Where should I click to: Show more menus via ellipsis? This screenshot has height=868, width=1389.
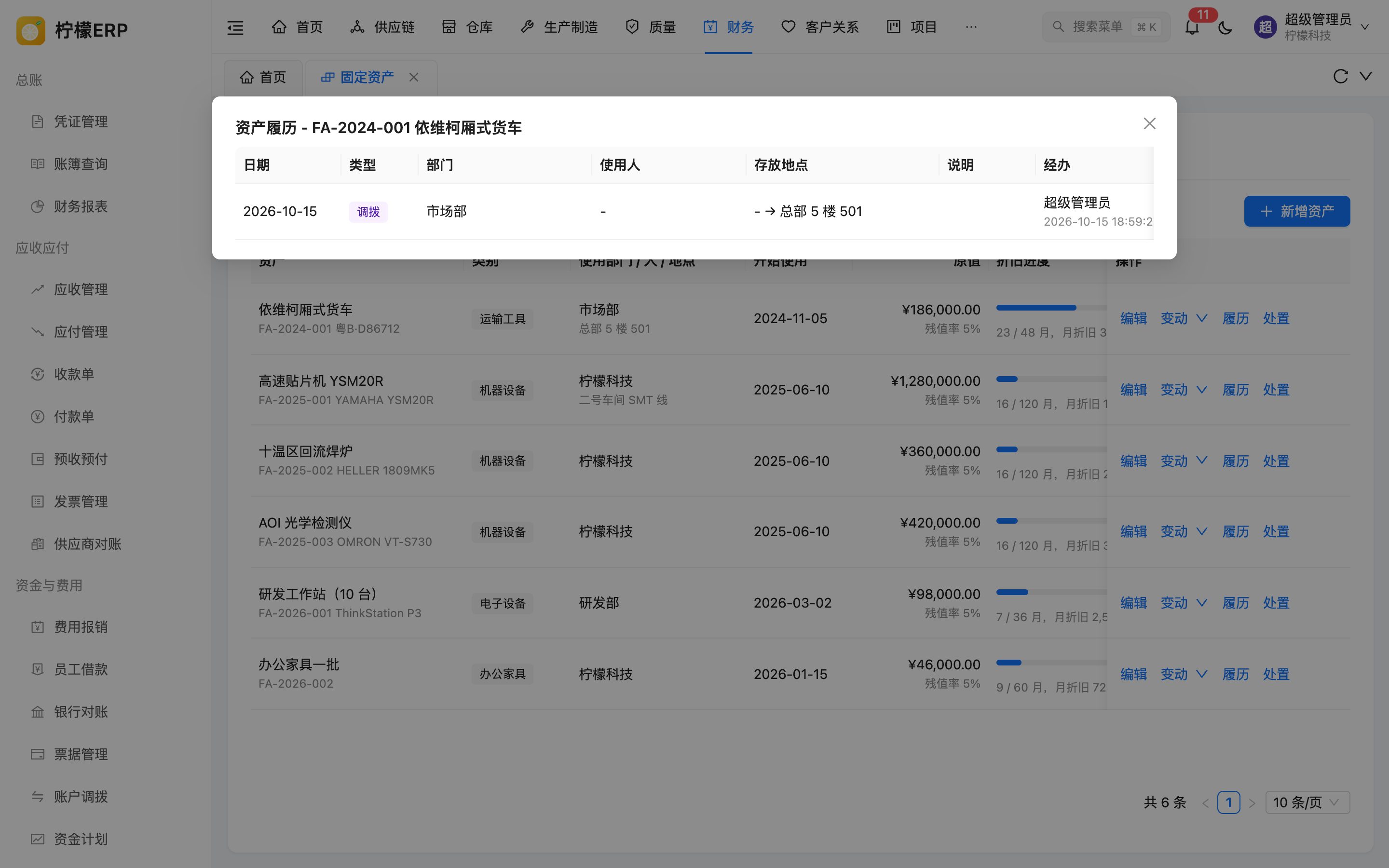pos(971,27)
